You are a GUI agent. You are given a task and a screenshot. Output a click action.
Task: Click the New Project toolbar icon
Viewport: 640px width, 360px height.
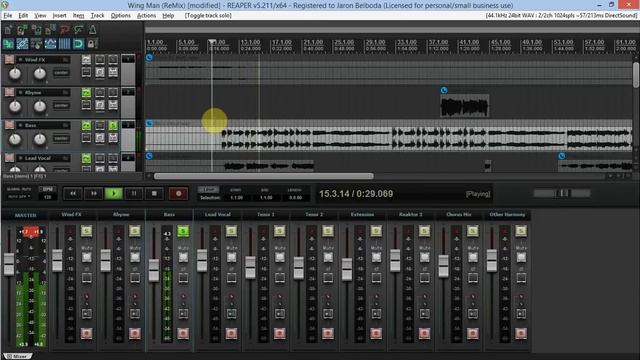(x=8, y=29)
